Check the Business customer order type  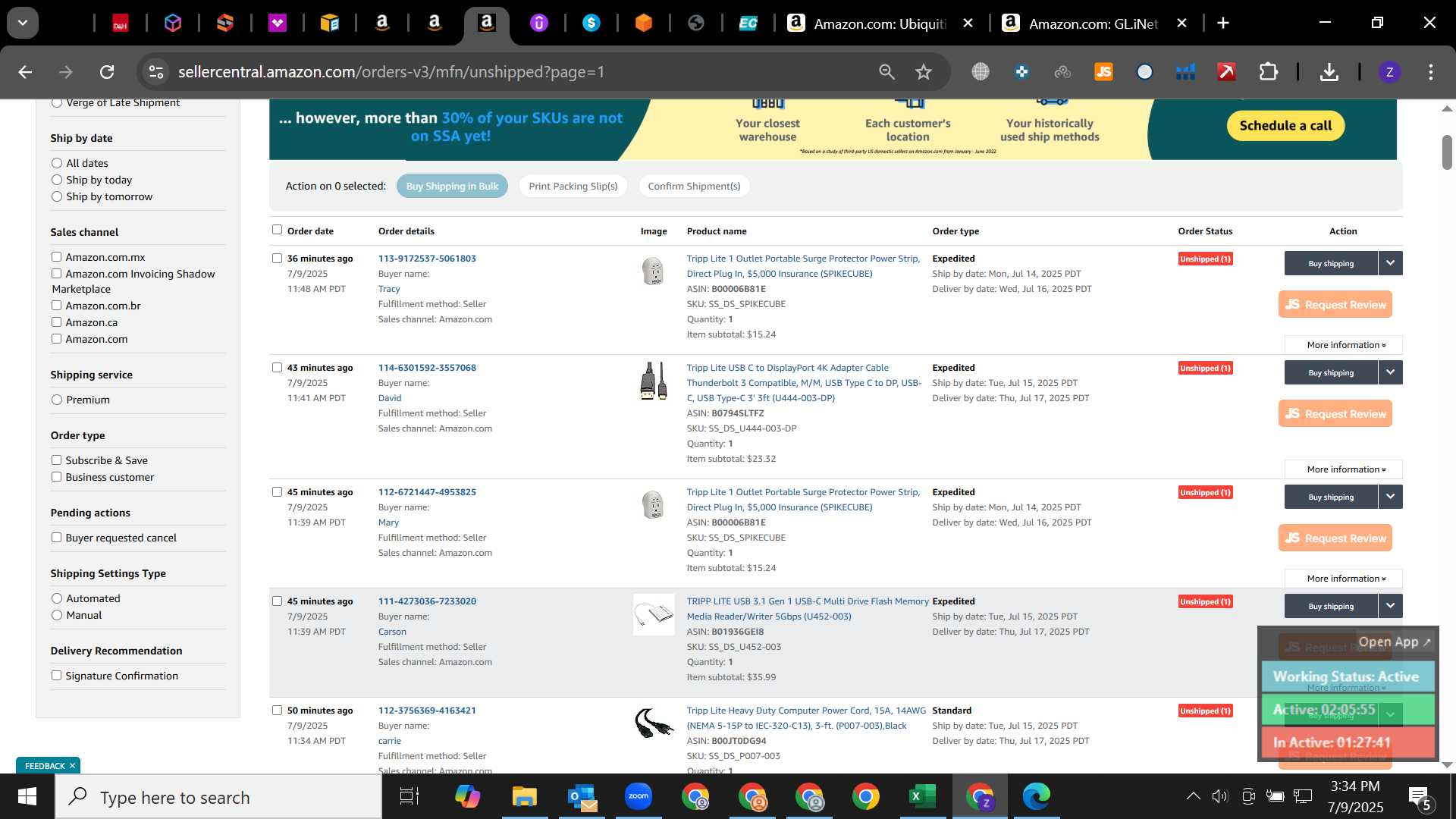click(56, 476)
